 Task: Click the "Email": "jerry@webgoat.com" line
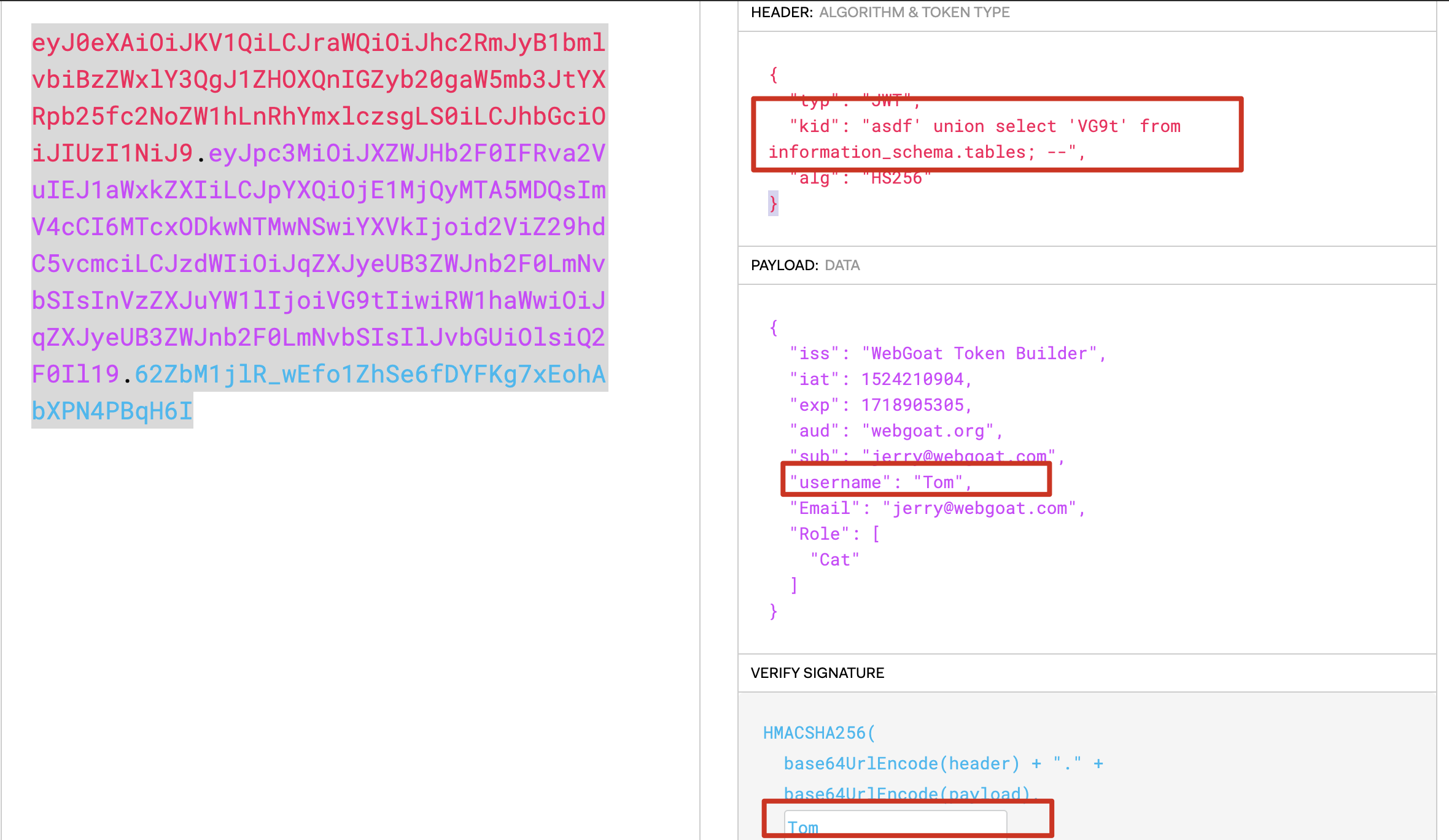coord(938,508)
